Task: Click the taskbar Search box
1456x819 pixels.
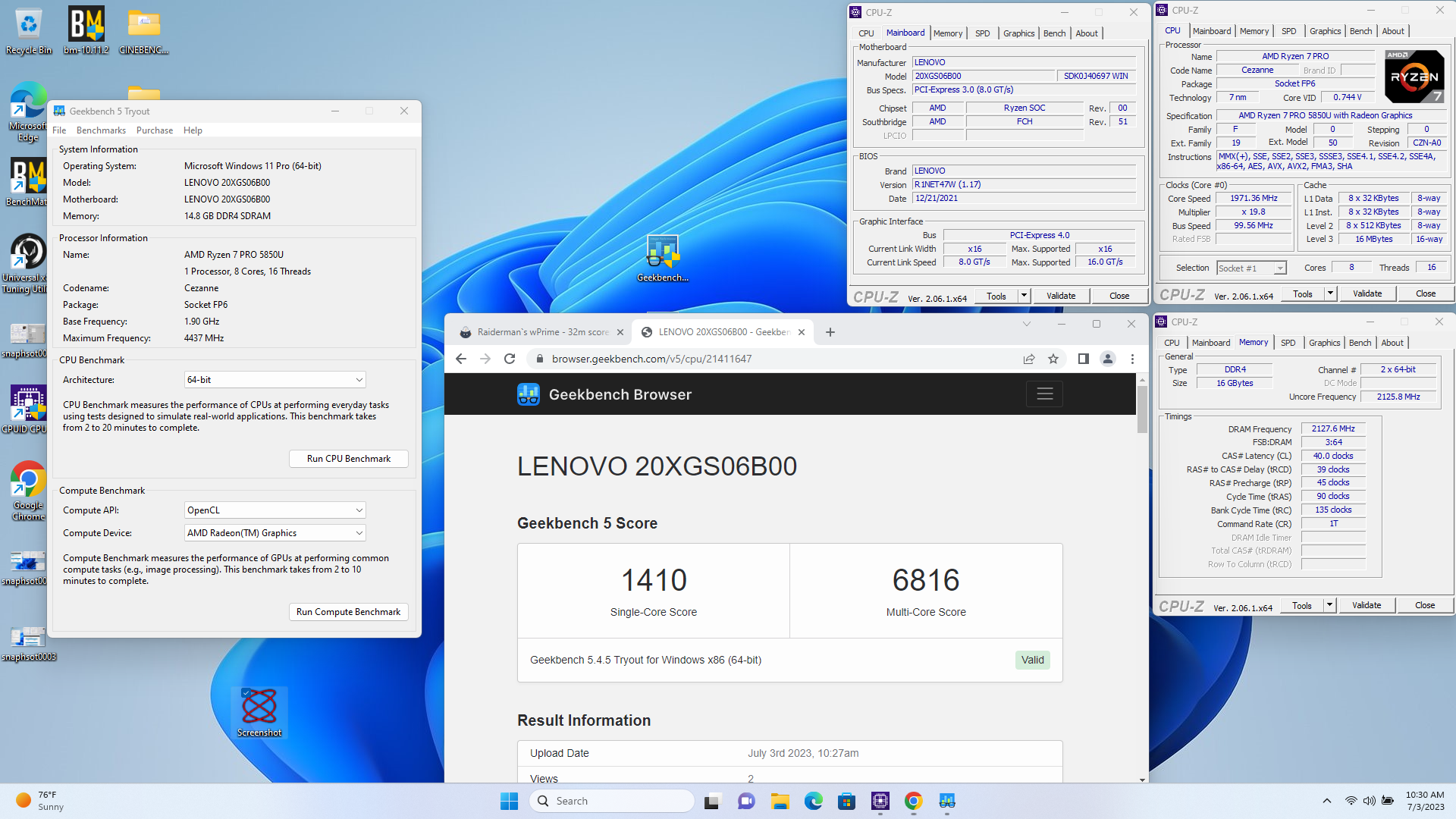Action: (612, 801)
